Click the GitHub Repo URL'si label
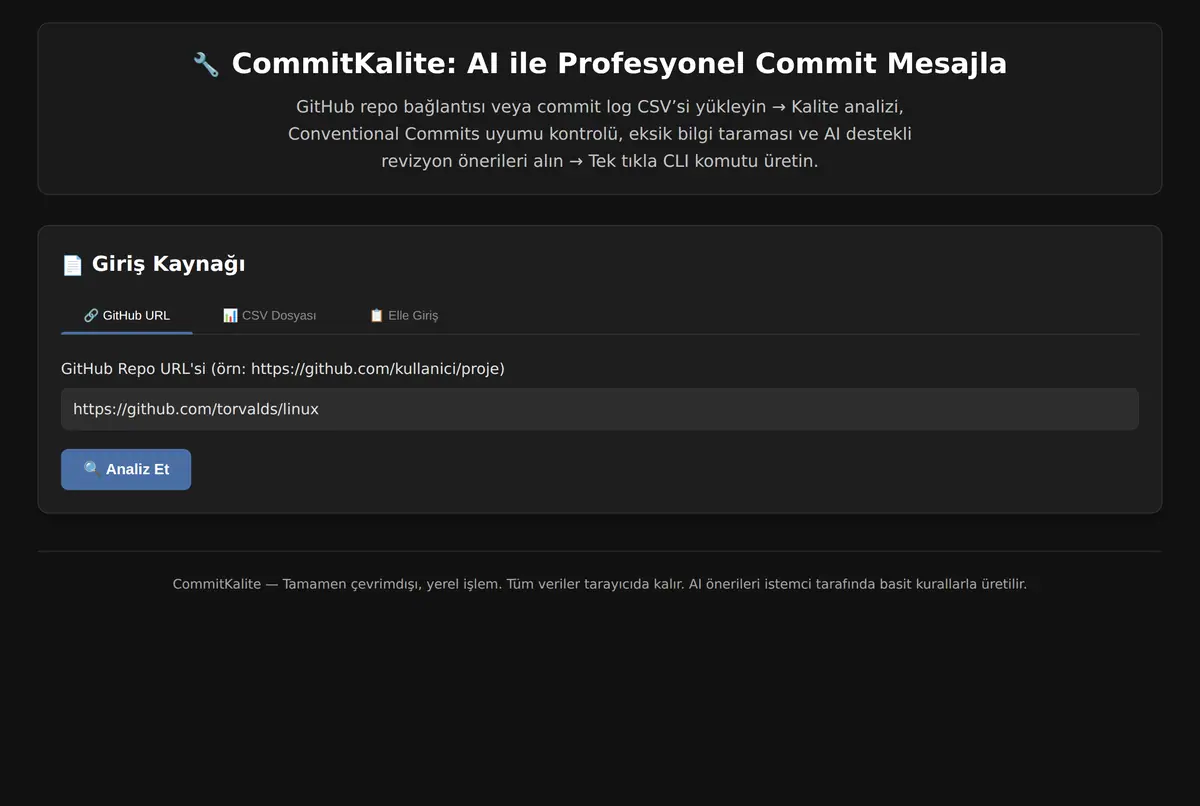Viewport: 1200px width, 806px height. click(x=283, y=369)
